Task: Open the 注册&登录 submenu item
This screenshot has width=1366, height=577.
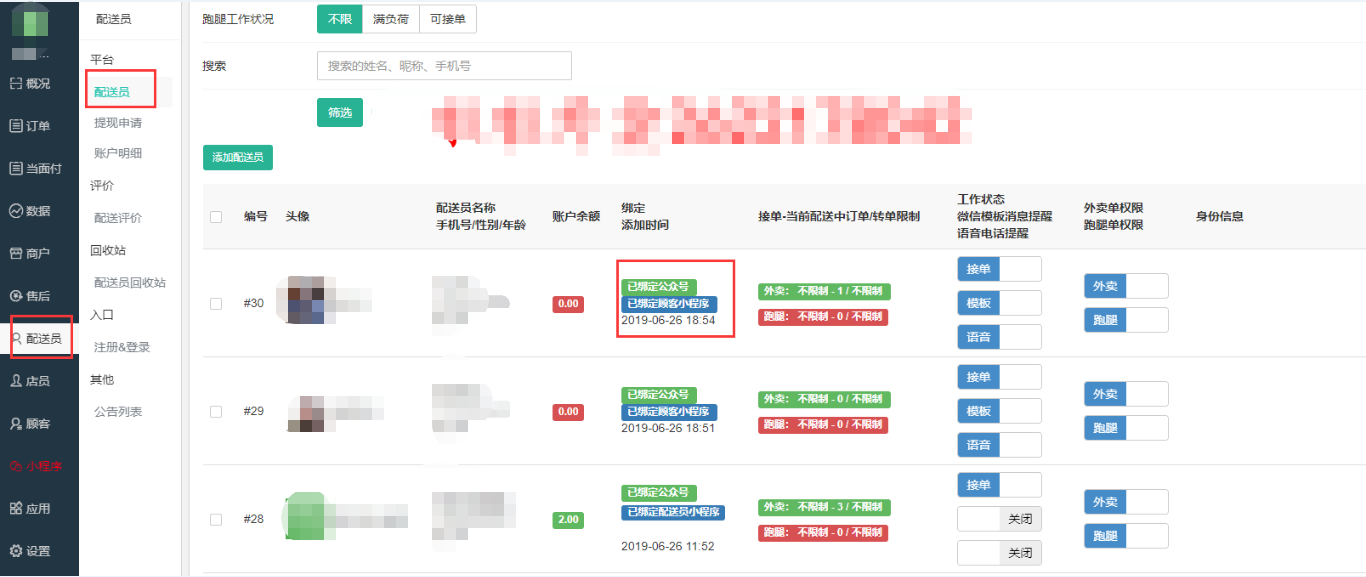Action: pos(122,347)
